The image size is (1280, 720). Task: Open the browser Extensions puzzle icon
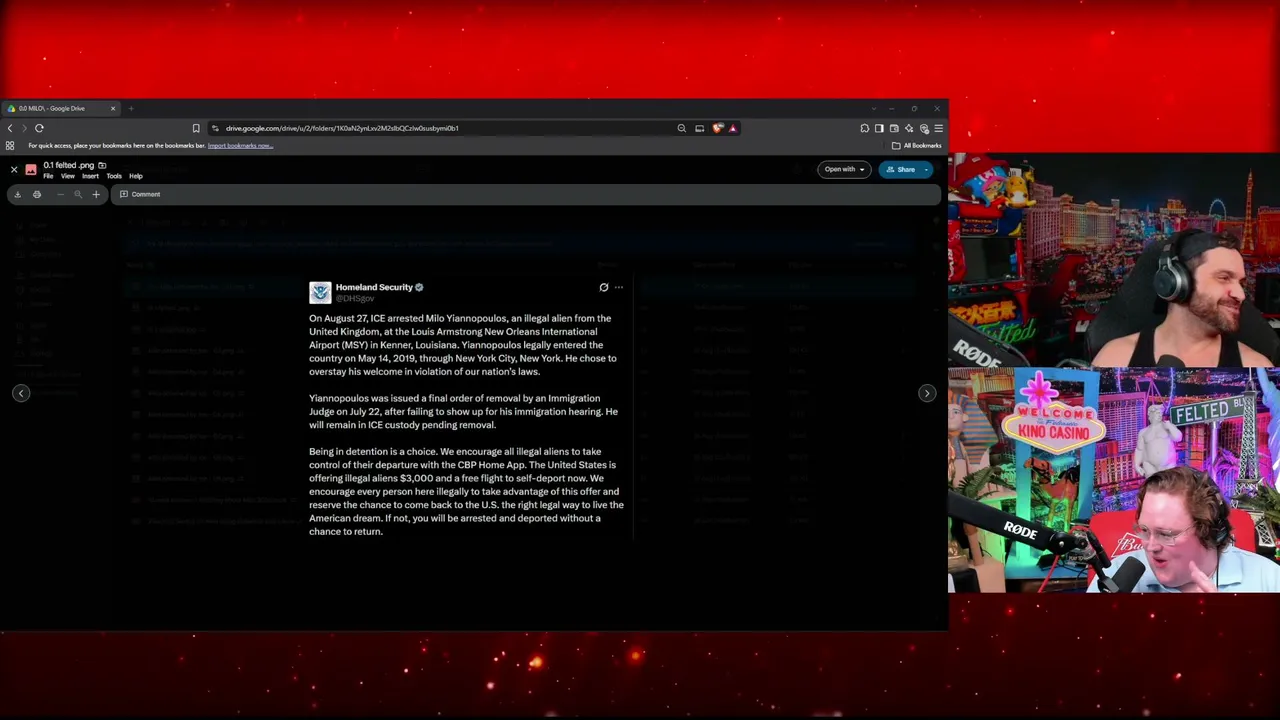[x=865, y=128]
